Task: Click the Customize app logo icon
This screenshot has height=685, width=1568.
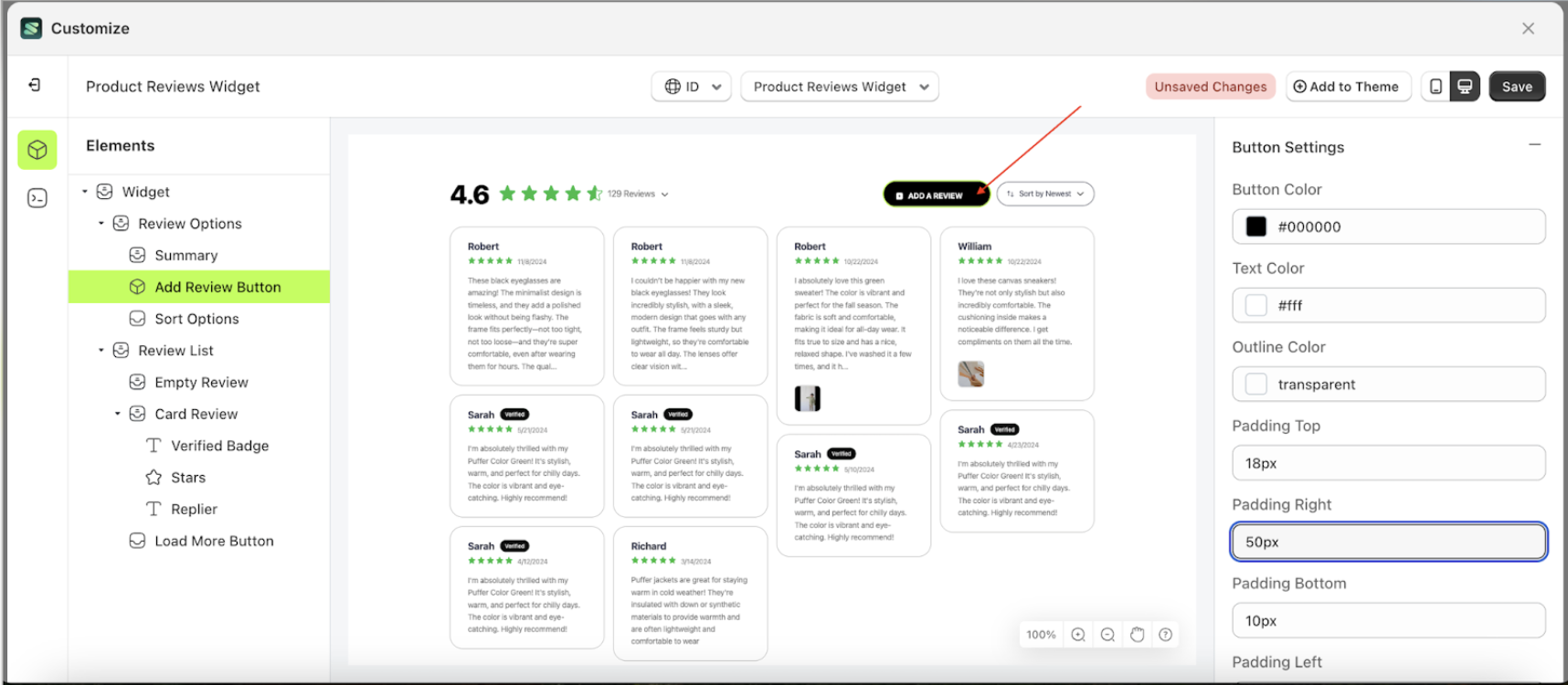Action: [x=31, y=28]
